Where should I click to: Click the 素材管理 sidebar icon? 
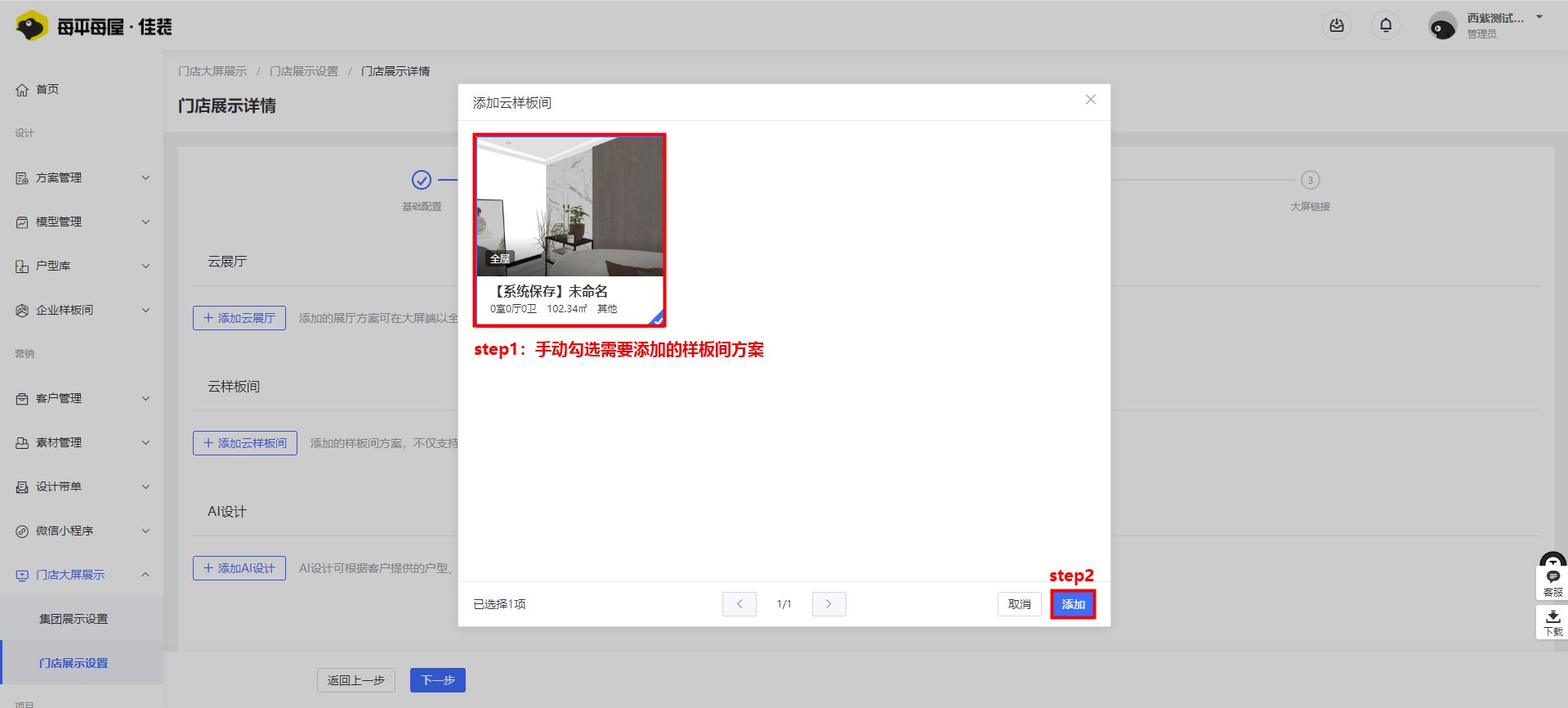point(22,443)
